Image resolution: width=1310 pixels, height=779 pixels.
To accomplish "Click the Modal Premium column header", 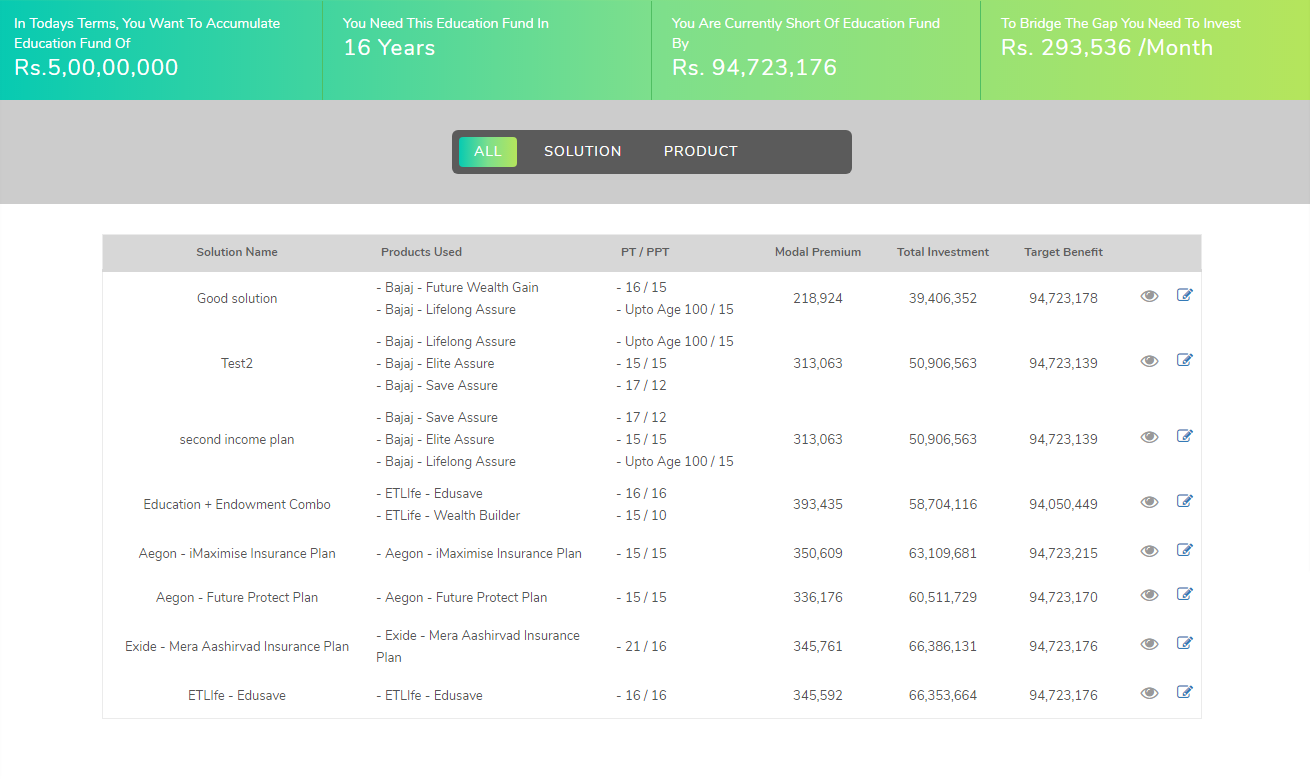I will 817,252.
